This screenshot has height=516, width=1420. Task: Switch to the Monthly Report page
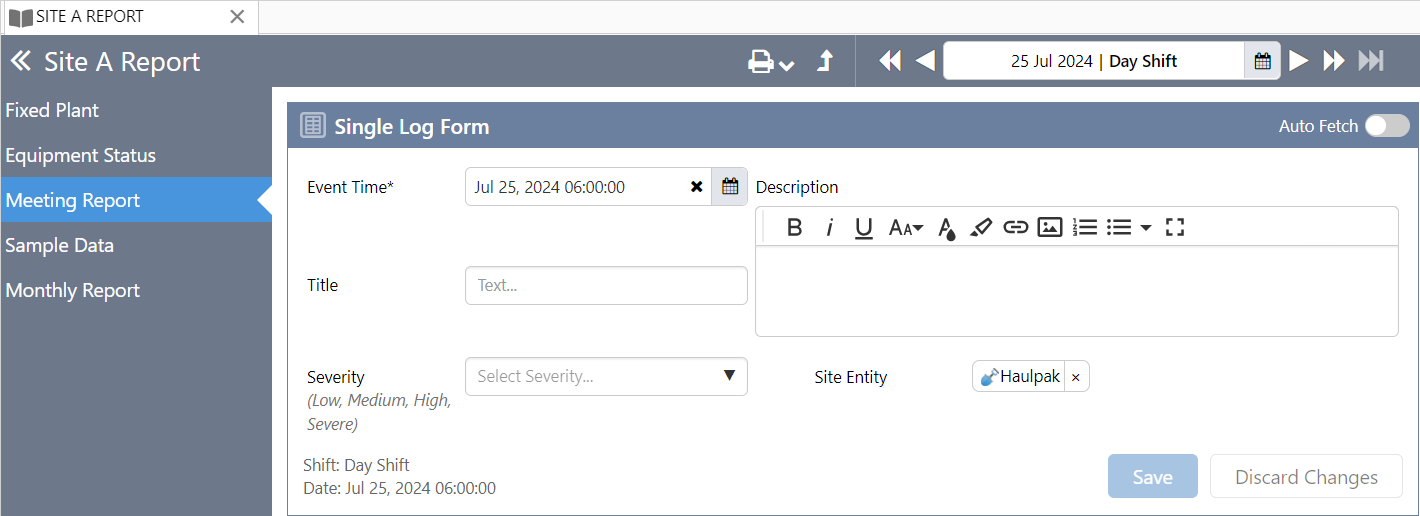pos(73,290)
